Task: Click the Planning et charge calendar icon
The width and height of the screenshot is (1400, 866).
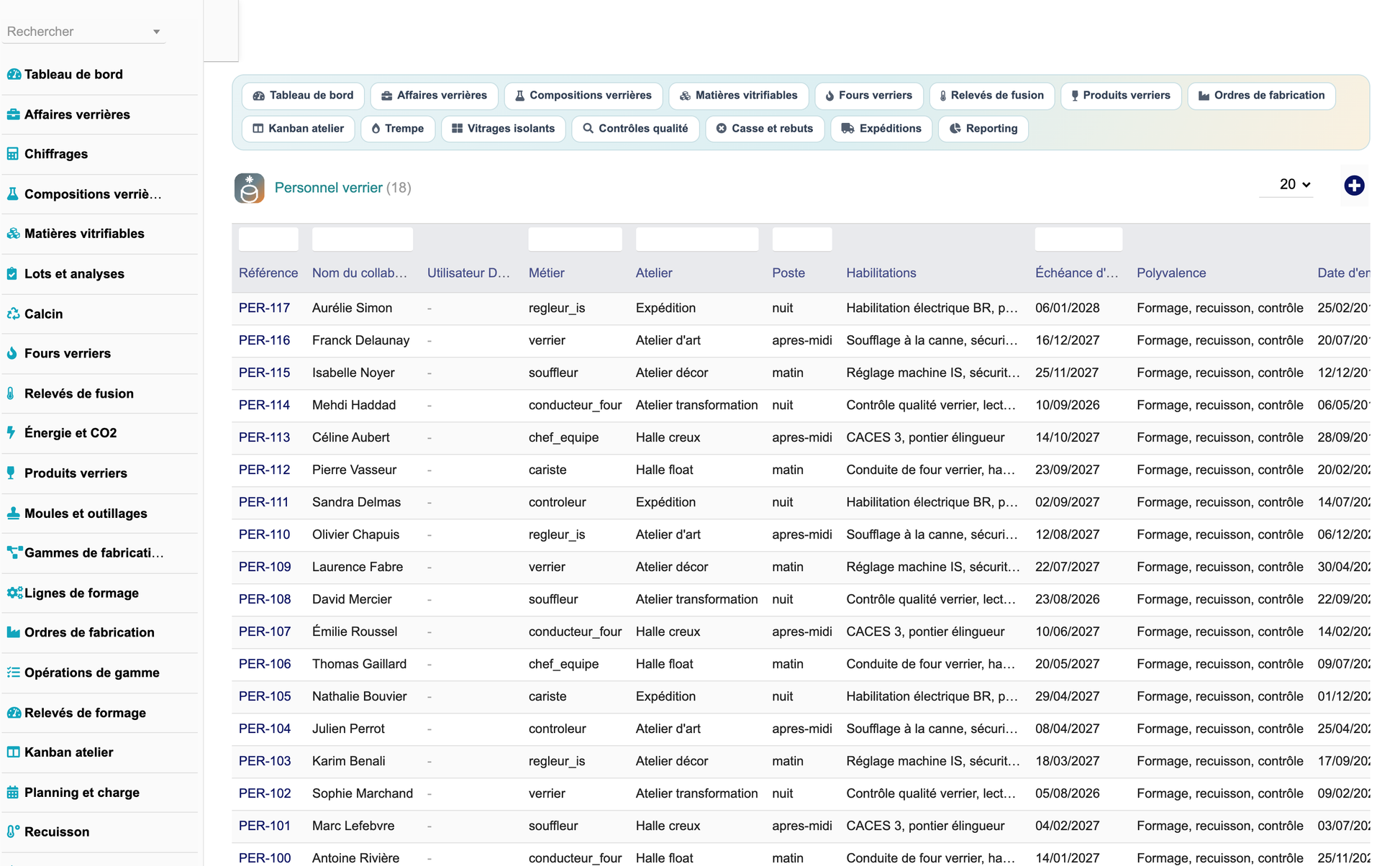Action: coord(13,793)
